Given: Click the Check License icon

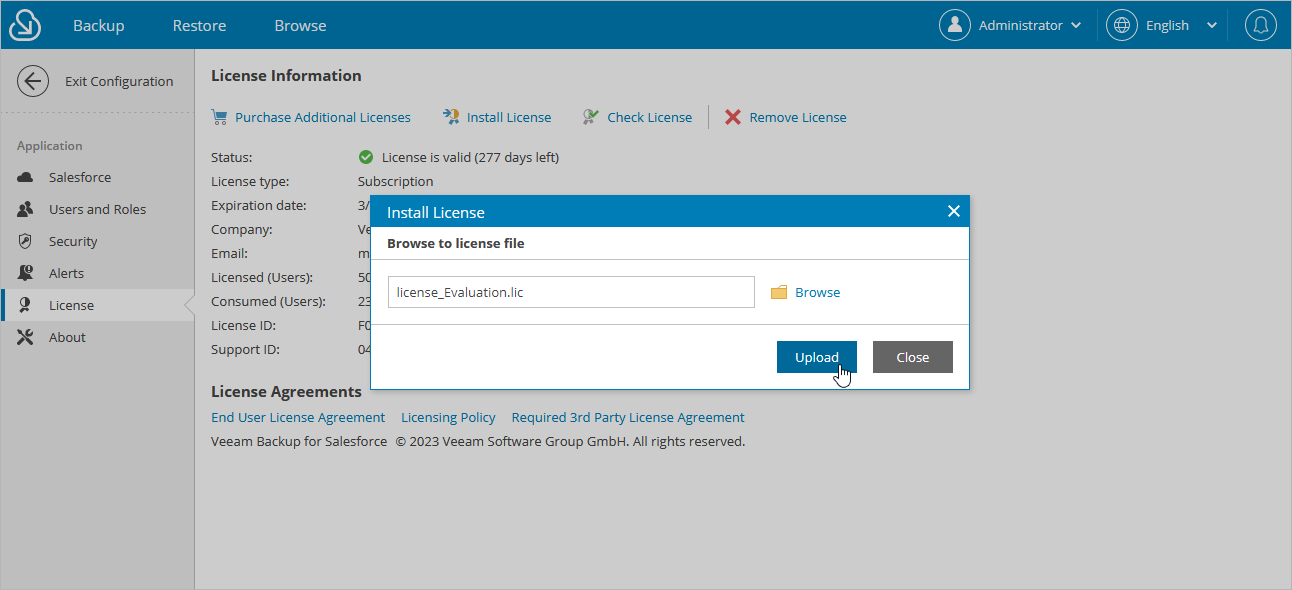Looking at the screenshot, I should tap(591, 117).
